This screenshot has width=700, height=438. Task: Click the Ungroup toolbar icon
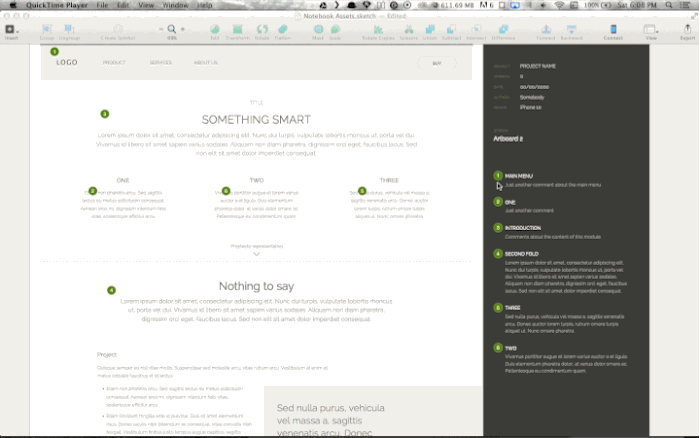coord(69,29)
